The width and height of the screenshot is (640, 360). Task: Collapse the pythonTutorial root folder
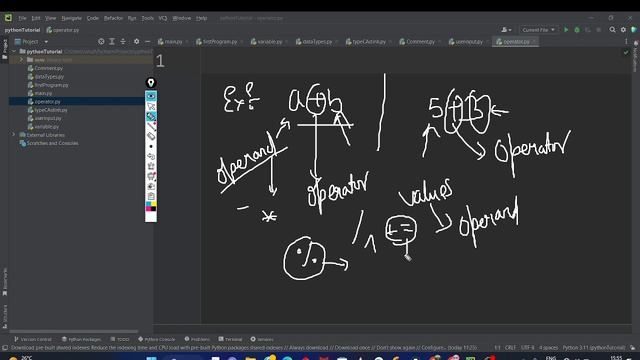tap(13, 51)
